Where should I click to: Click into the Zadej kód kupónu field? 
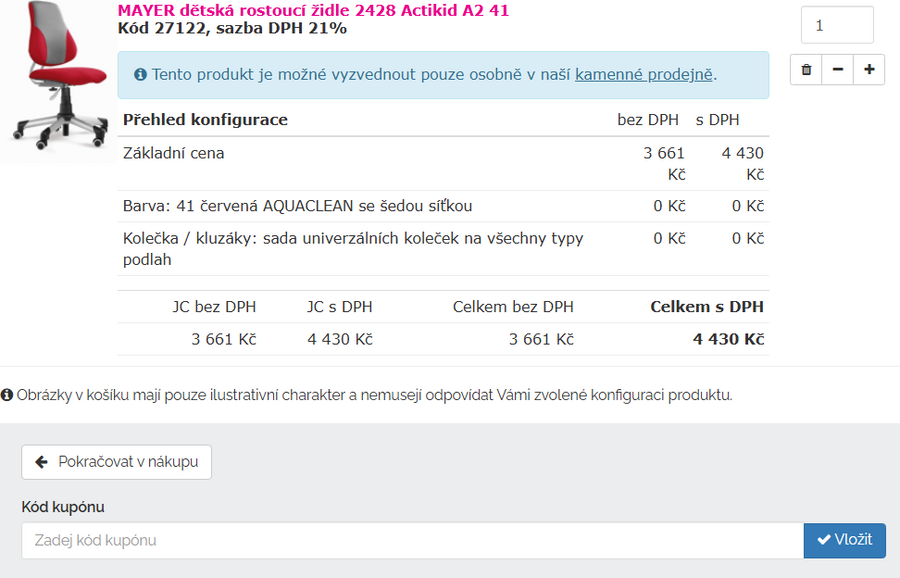(x=412, y=541)
